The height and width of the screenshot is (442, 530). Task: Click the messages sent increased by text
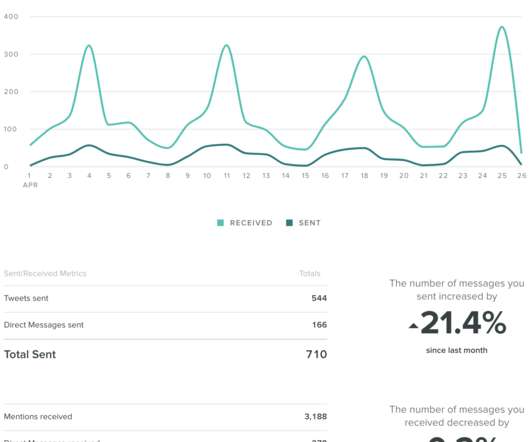(457, 290)
